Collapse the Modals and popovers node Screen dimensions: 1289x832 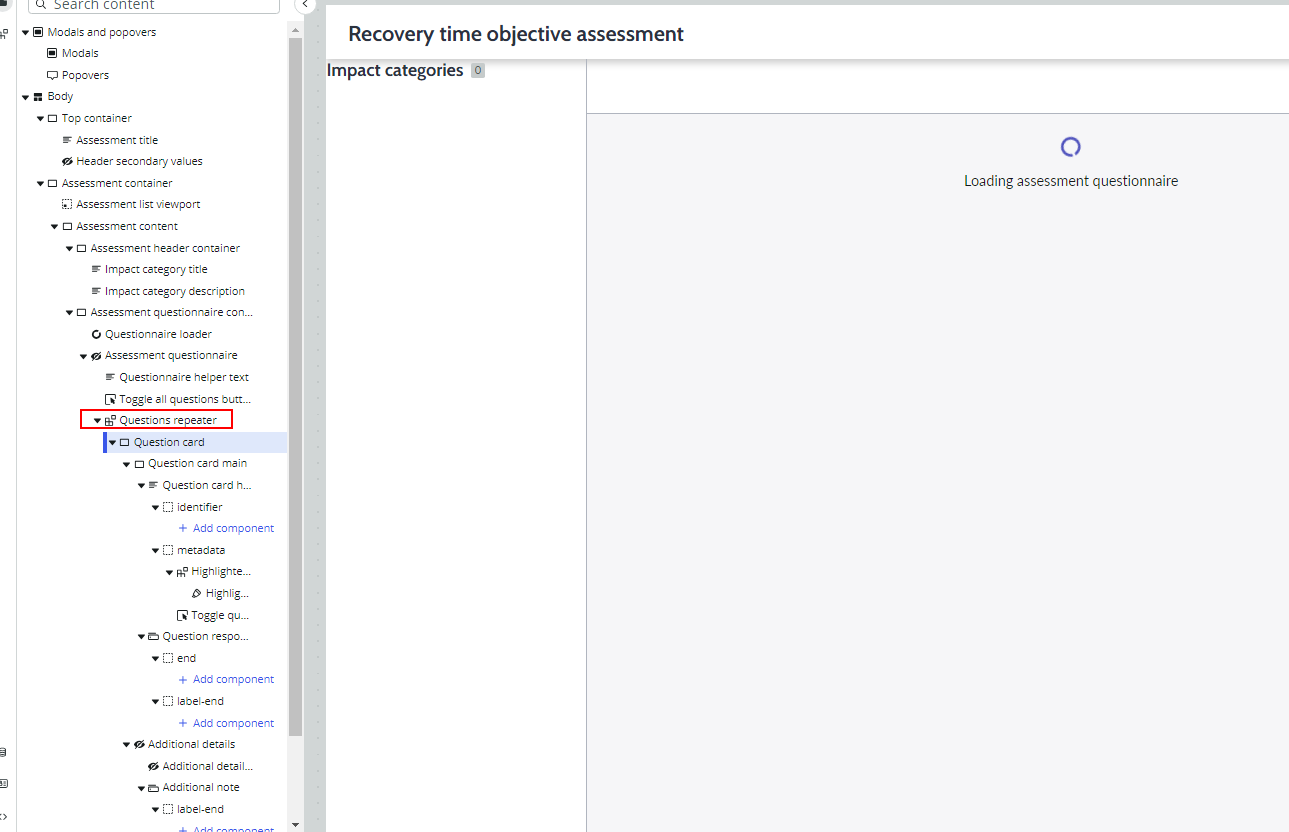(x=25, y=32)
